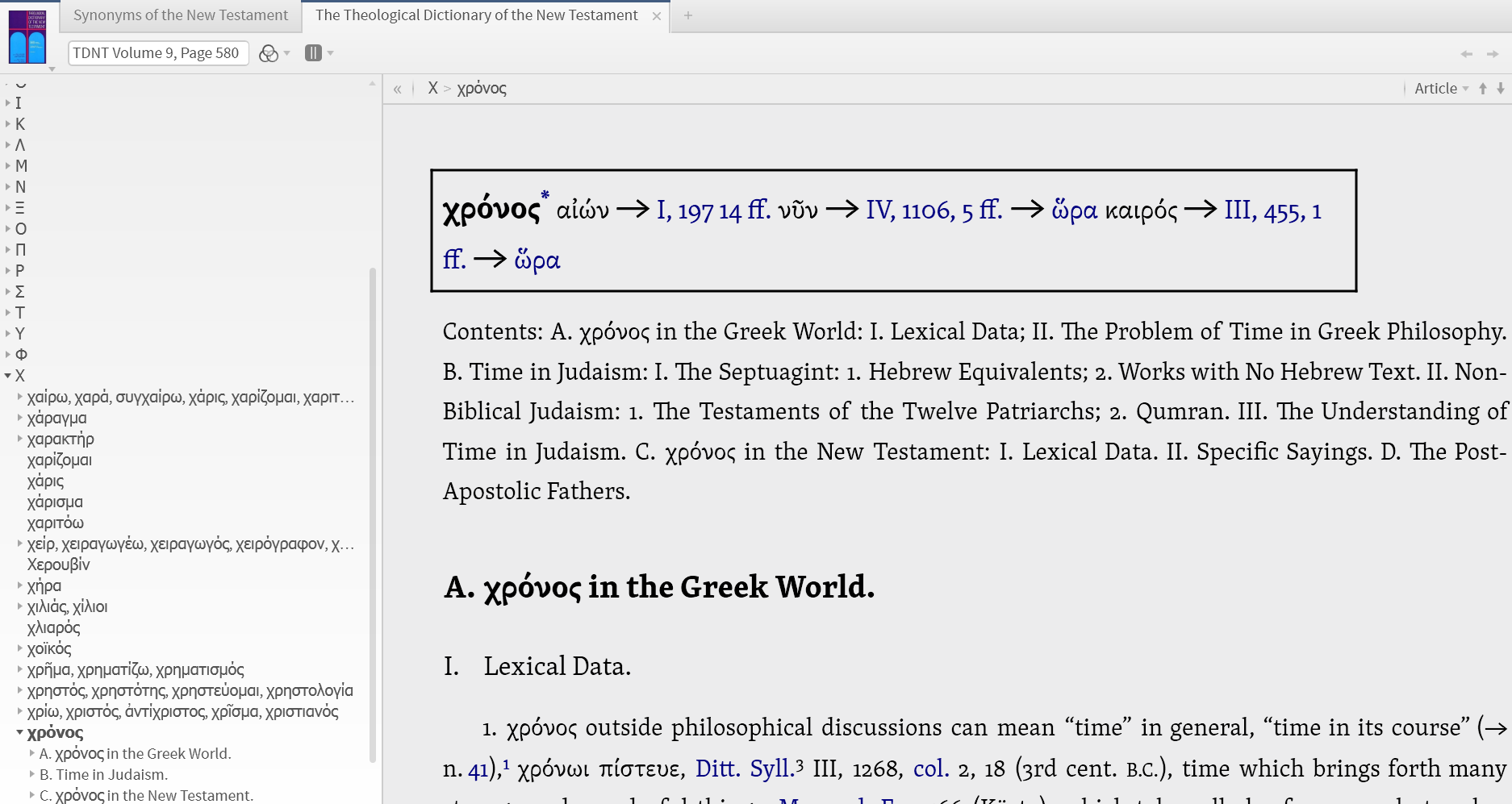Close The Theological Dictionary tab

pos(657,16)
